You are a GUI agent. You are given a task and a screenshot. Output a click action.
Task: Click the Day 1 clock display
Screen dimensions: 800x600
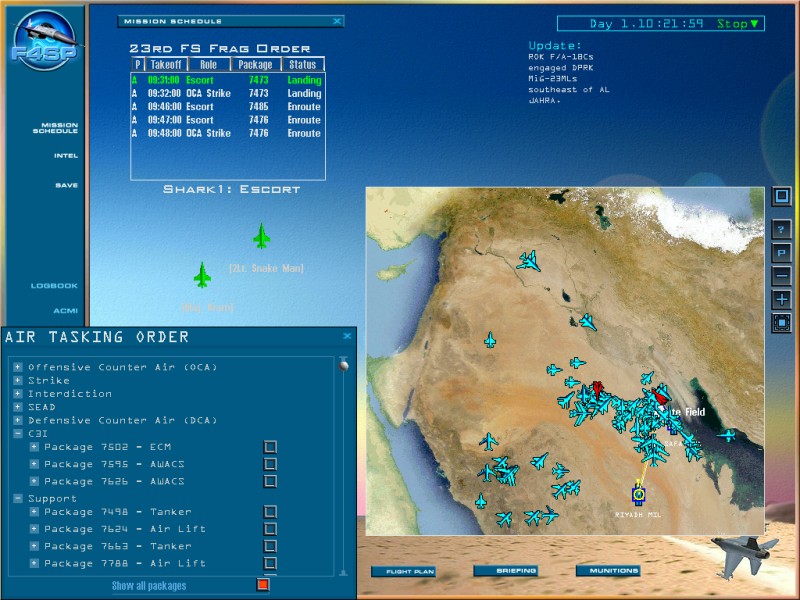coord(646,23)
